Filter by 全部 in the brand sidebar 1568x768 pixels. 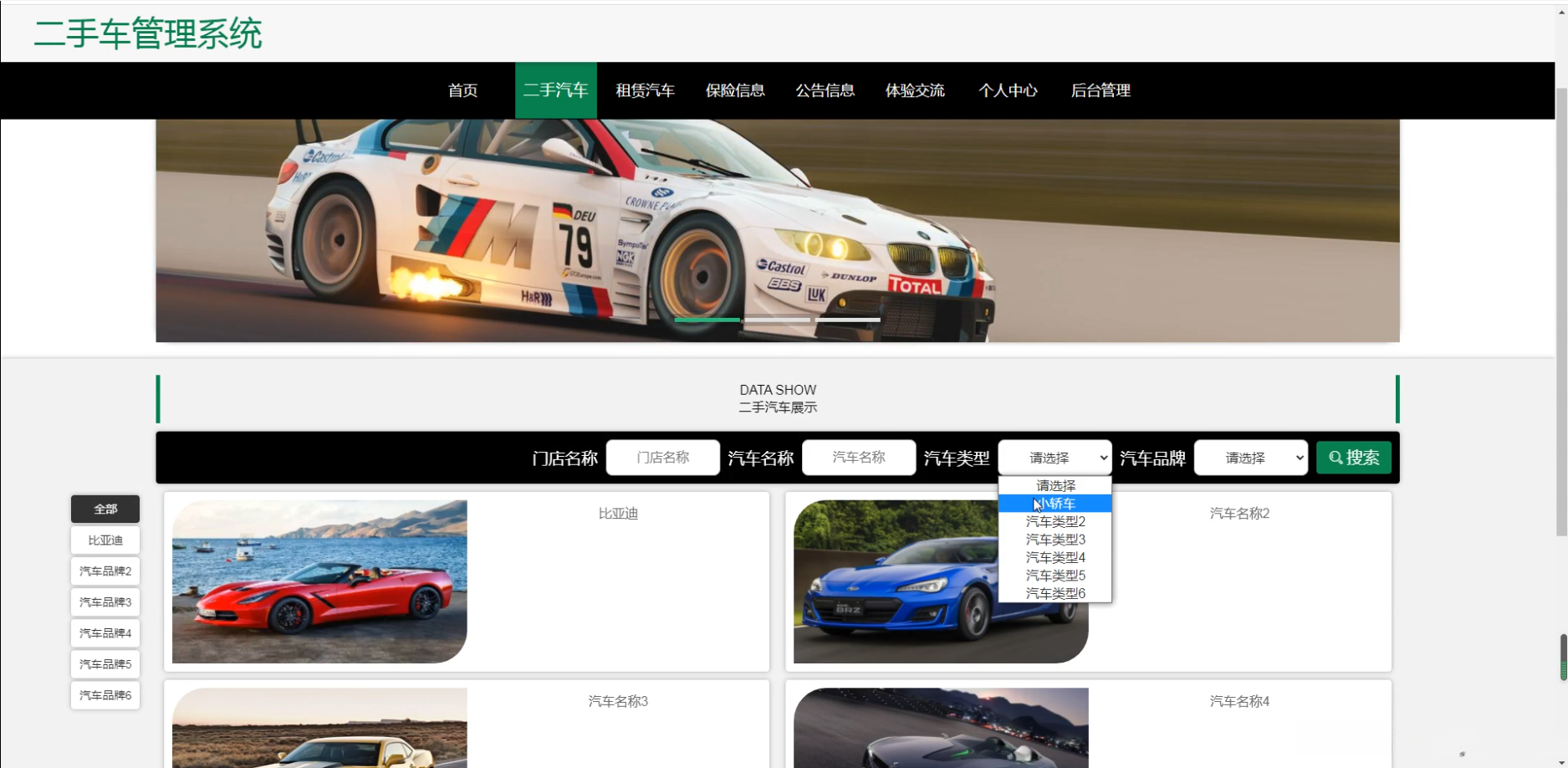coord(105,509)
